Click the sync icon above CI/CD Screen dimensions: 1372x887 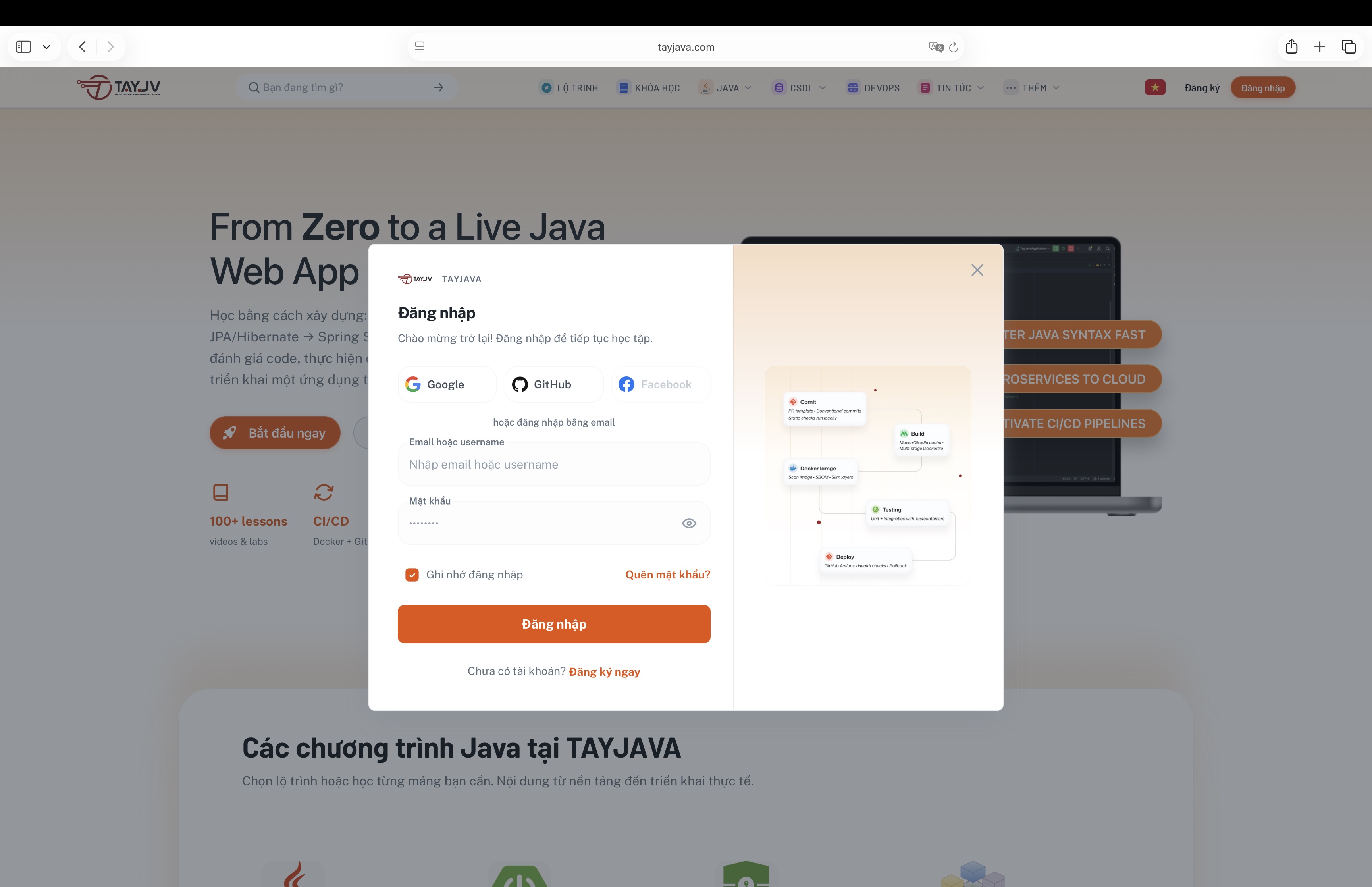point(324,492)
